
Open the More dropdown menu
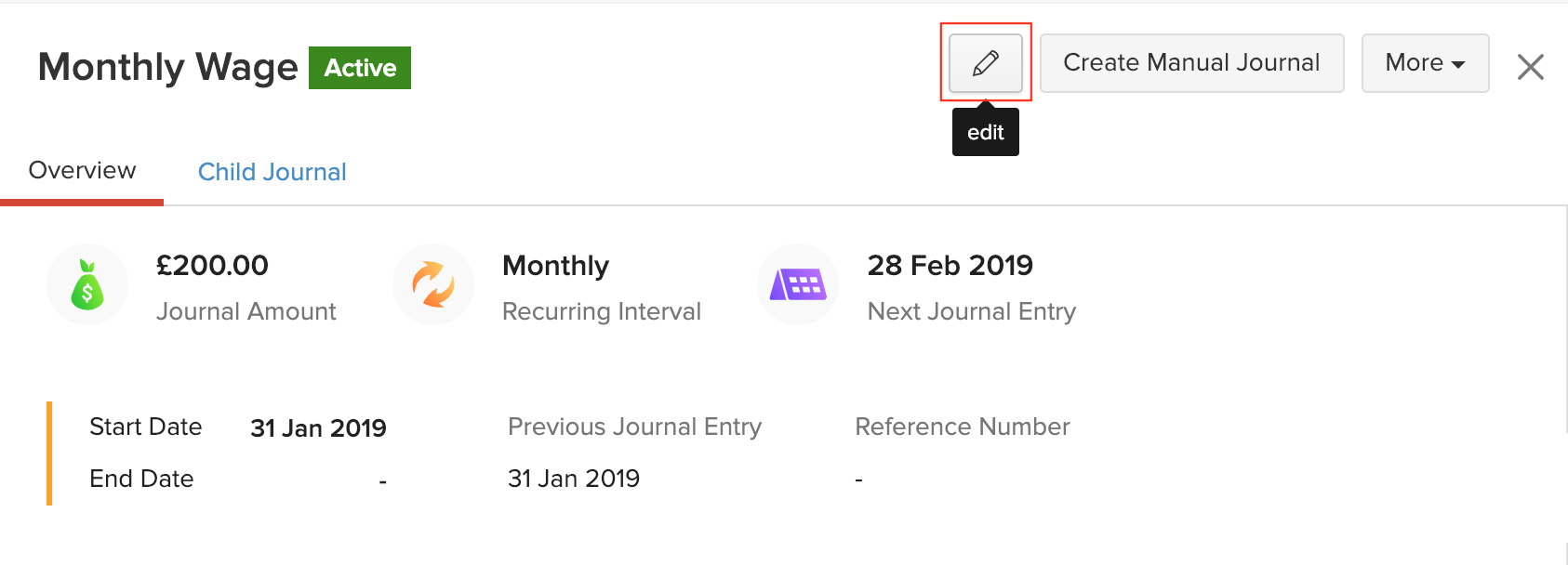[1425, 63]
